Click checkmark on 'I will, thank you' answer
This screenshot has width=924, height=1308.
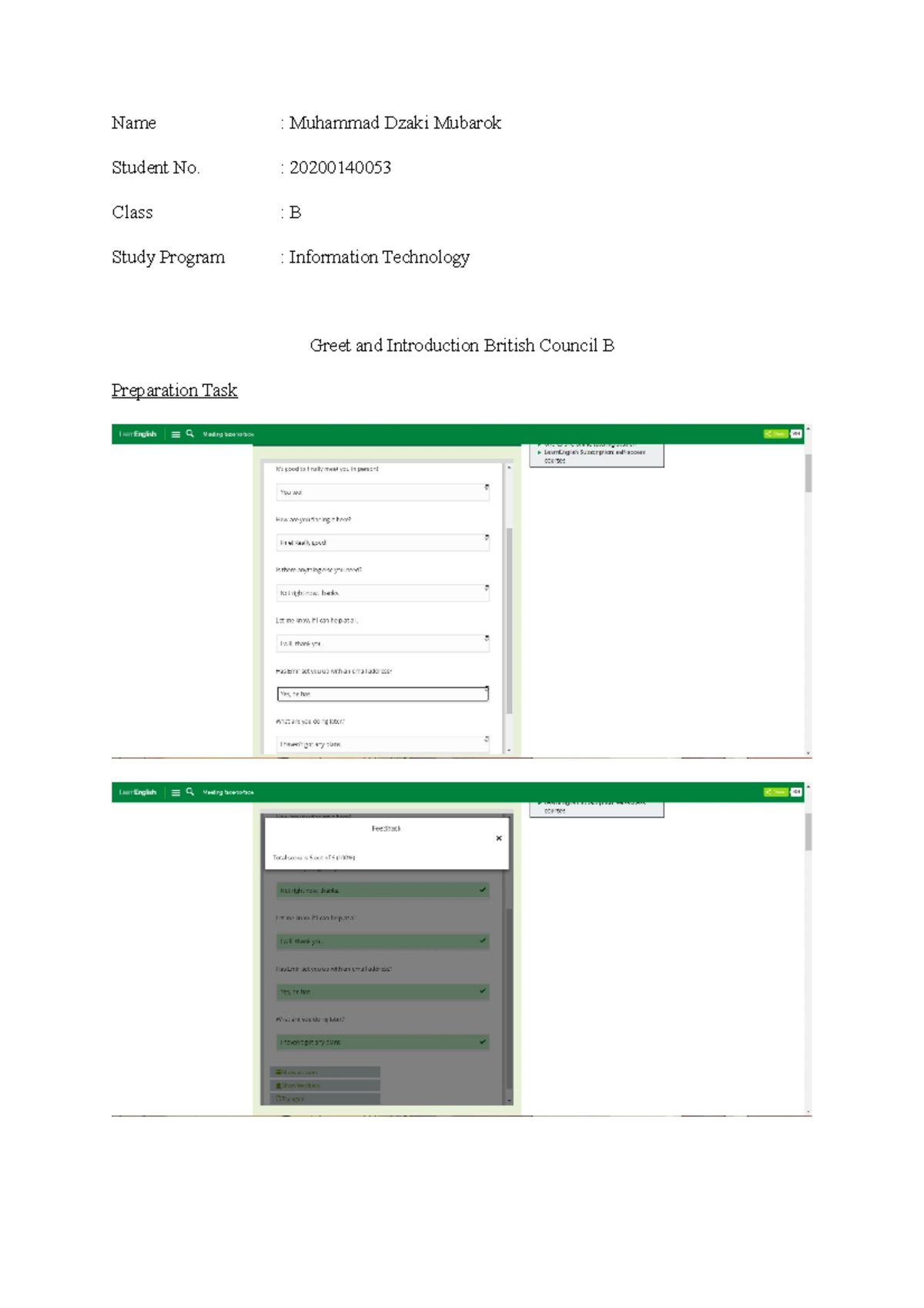click(x=483, y=941)
